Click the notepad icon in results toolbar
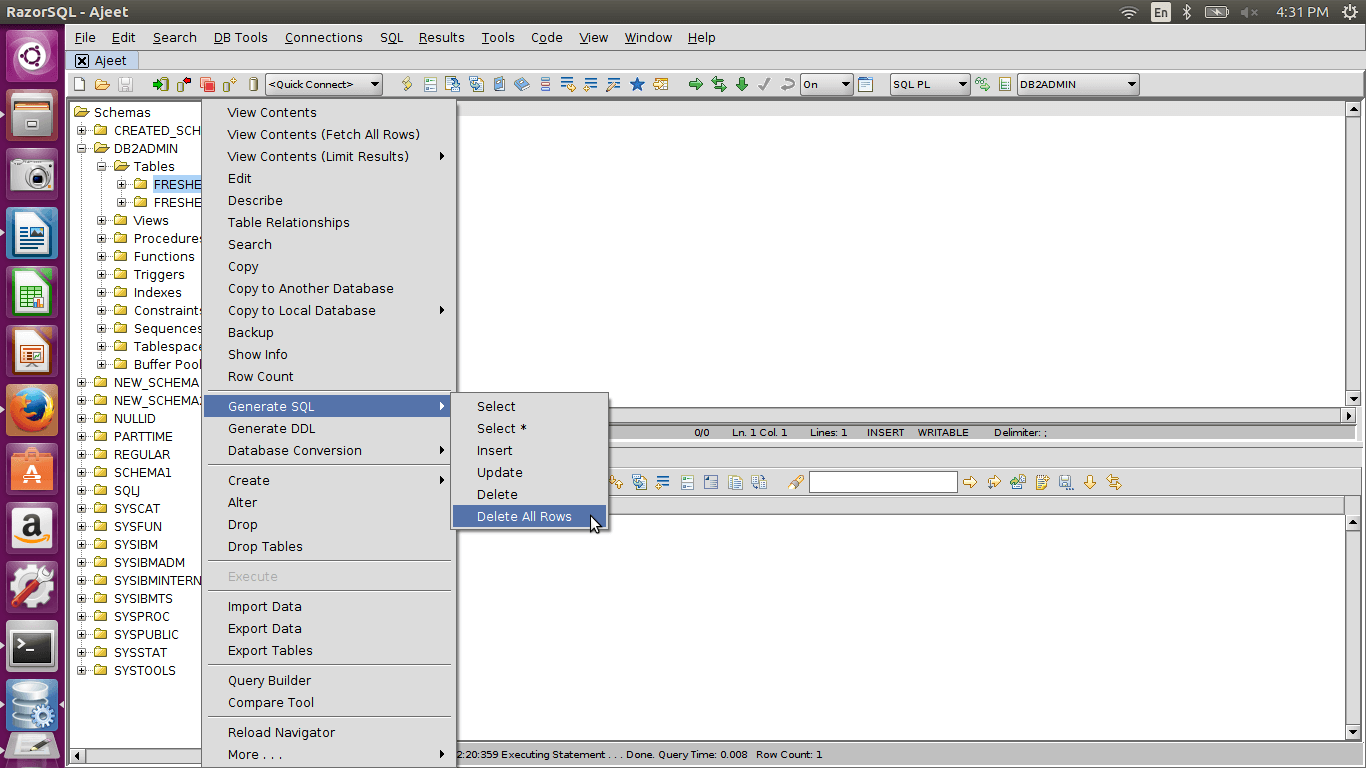Screen dimensions: 1366x768 1042,483
